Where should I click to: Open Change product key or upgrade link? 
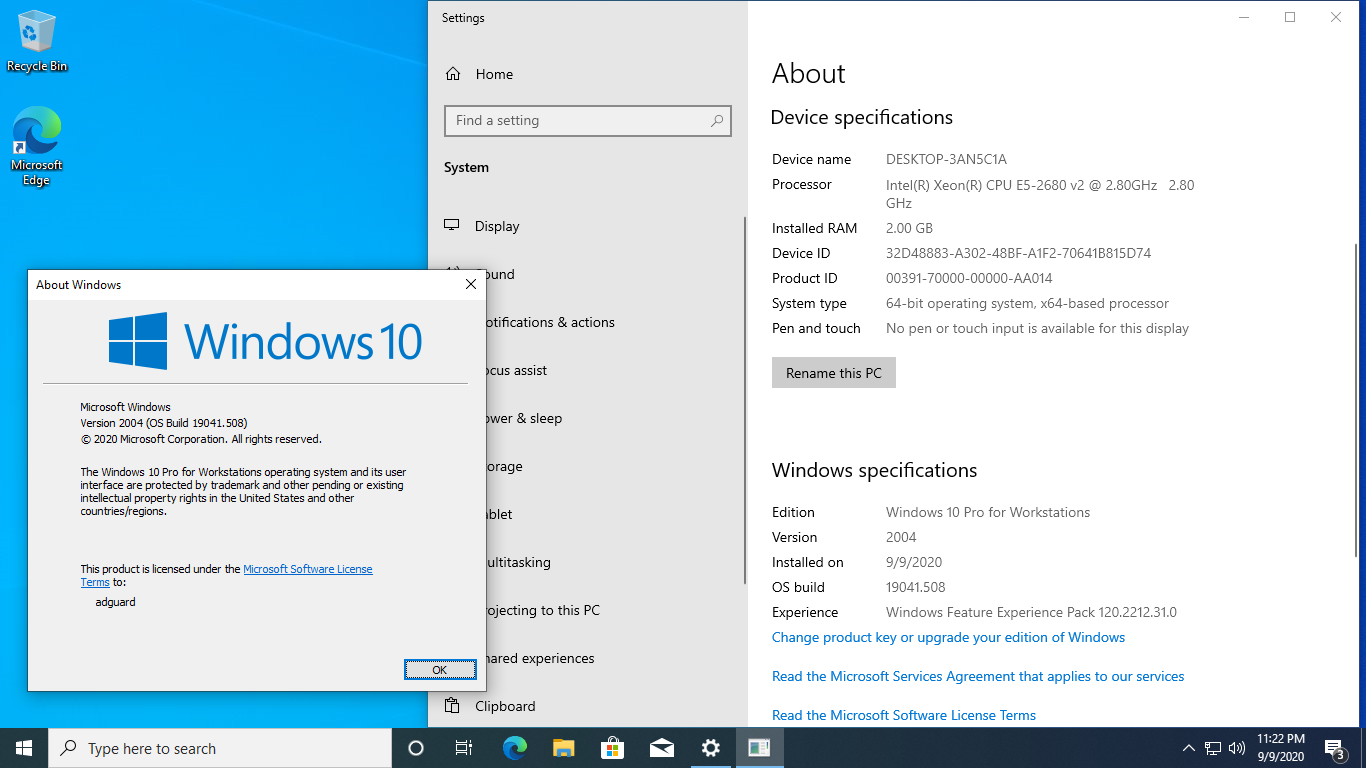pyautogui.click(x=948, y=637)
